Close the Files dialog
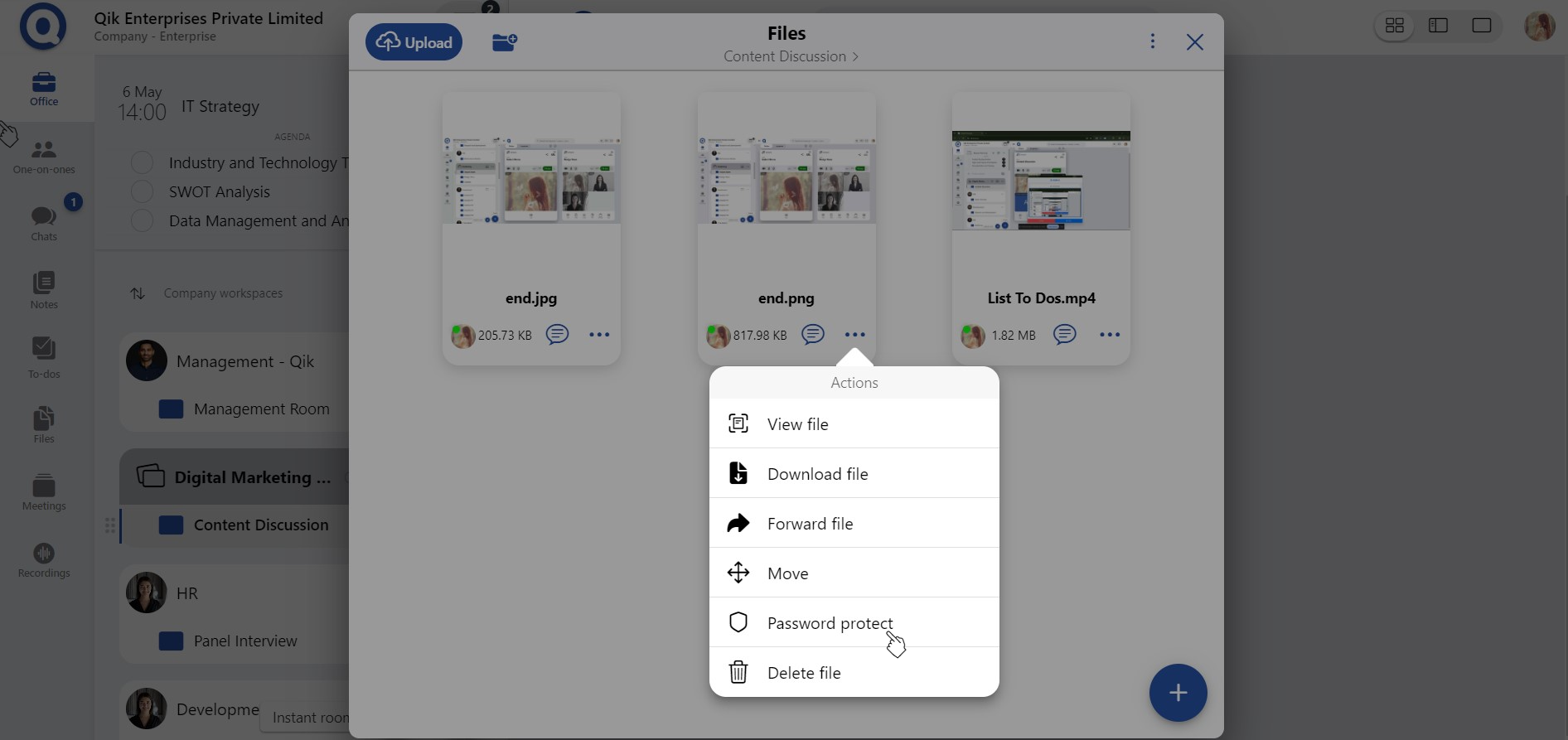 click(x=1194, y=42)
